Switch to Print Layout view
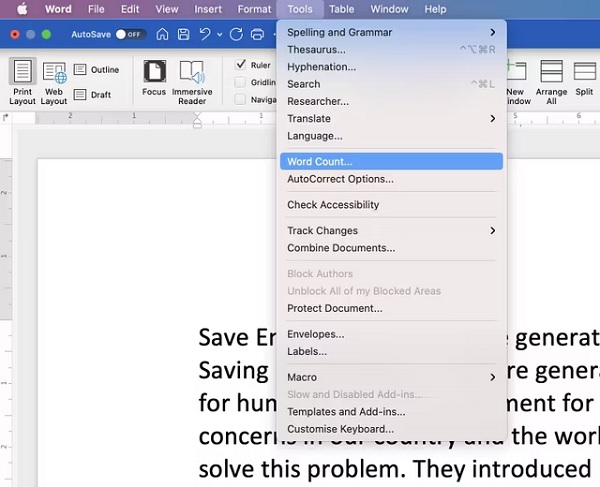The width and height of the screenshot is (600, 487). point(22,81)
